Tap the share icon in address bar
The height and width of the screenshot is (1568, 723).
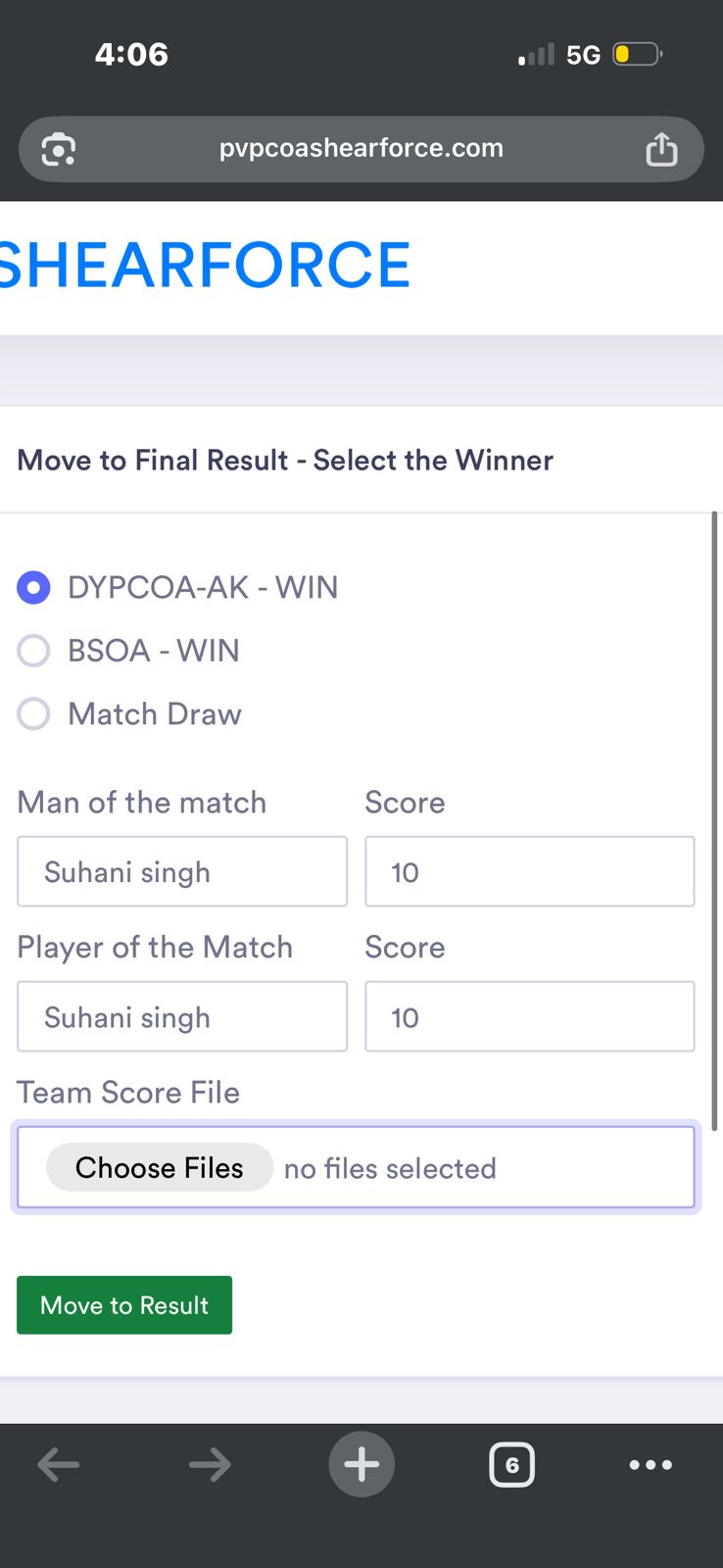661,149
